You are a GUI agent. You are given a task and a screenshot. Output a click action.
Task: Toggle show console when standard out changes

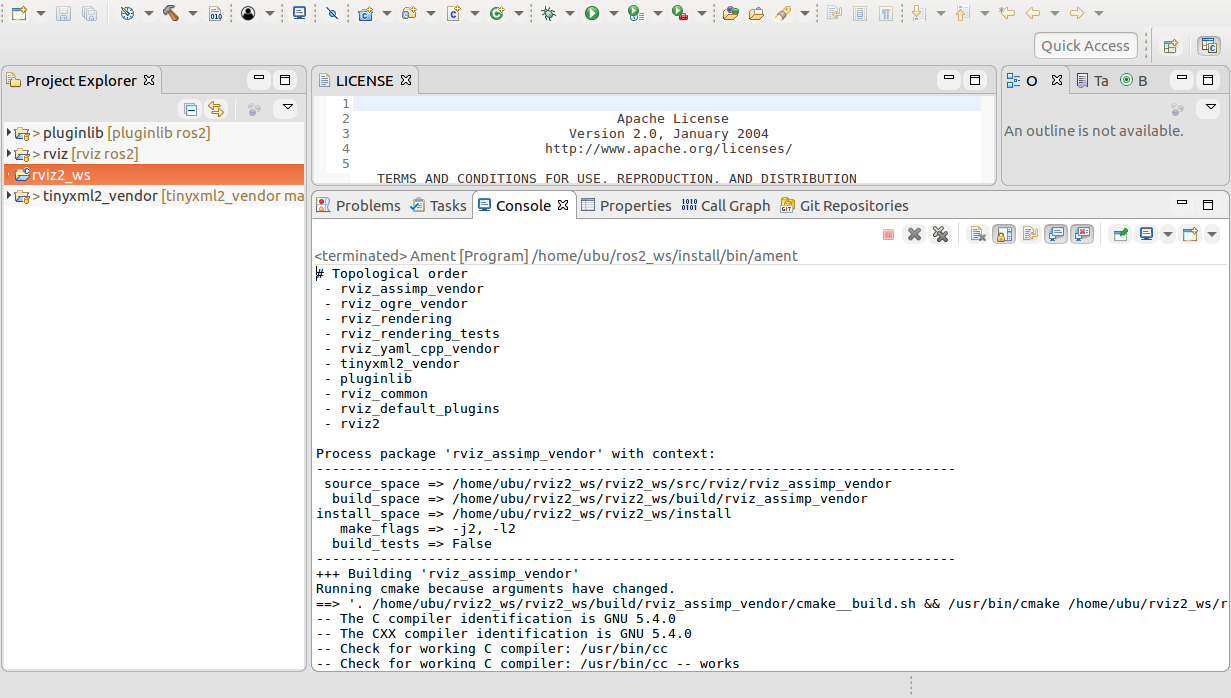pos(1056,234)
